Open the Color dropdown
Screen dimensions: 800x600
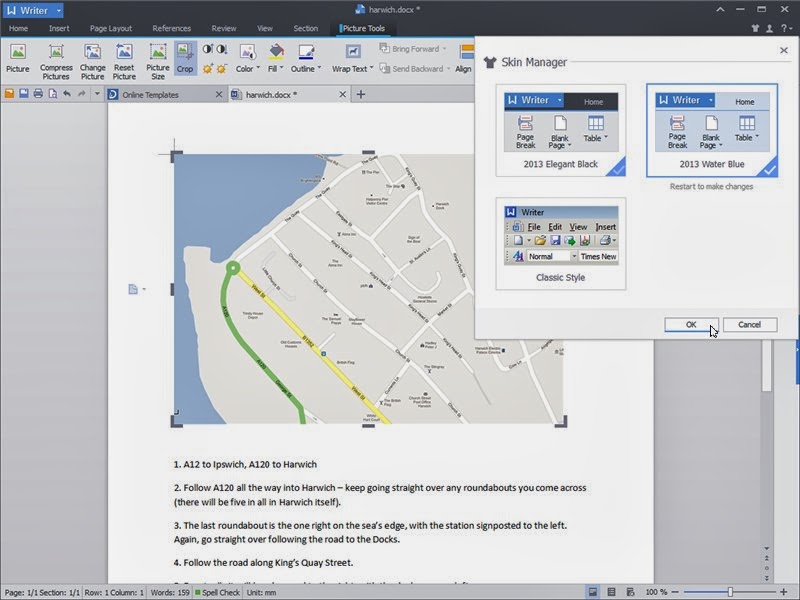(x=247, y=58)
